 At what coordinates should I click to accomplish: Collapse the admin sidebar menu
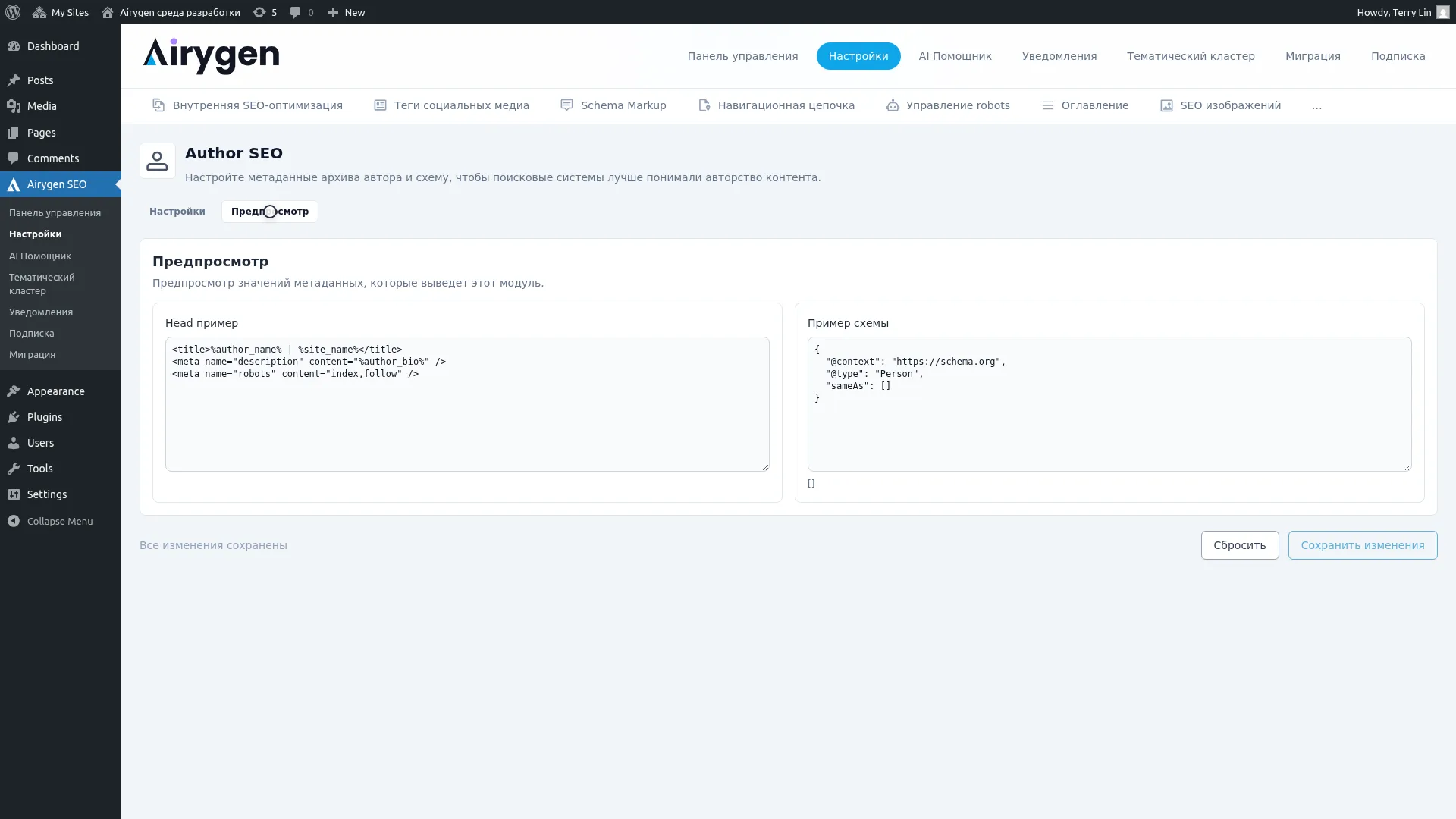(61, 521)
